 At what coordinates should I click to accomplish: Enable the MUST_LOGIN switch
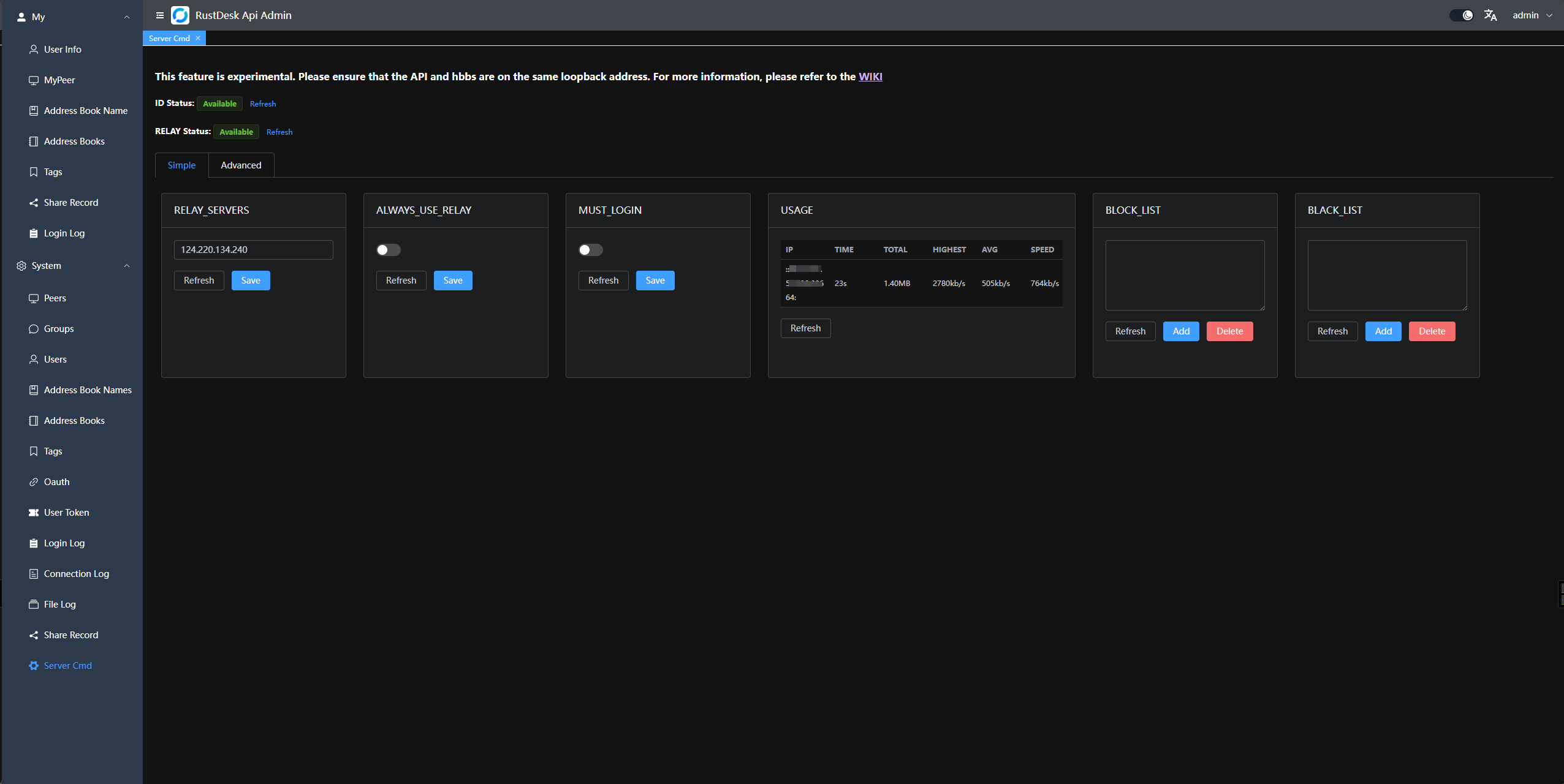pos(591,250)
